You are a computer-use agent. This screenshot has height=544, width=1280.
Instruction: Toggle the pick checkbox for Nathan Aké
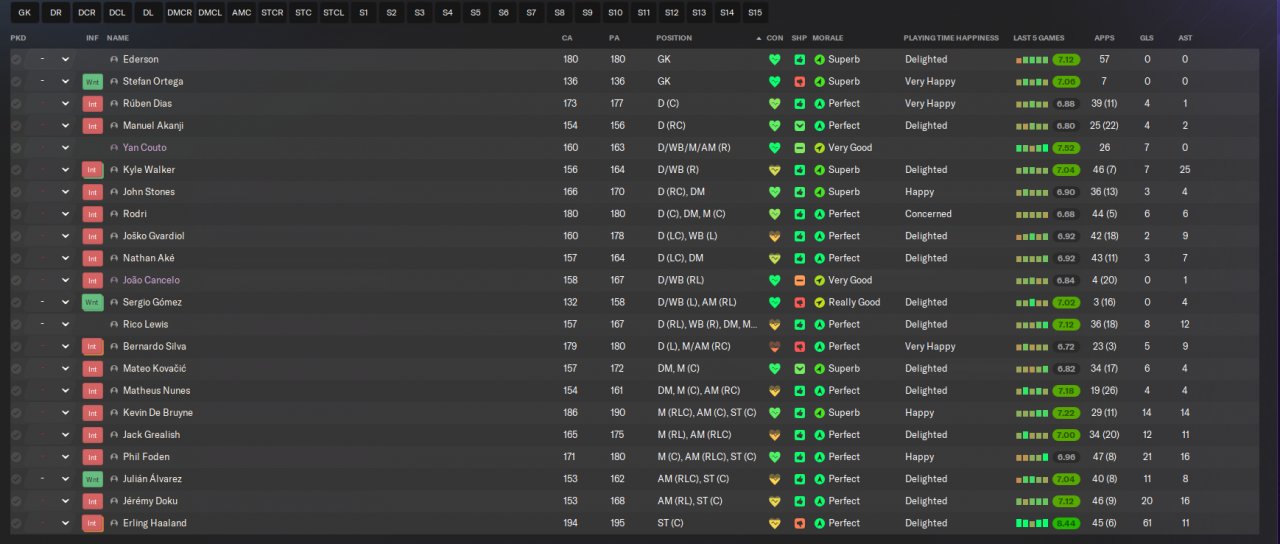click(16, 258)
